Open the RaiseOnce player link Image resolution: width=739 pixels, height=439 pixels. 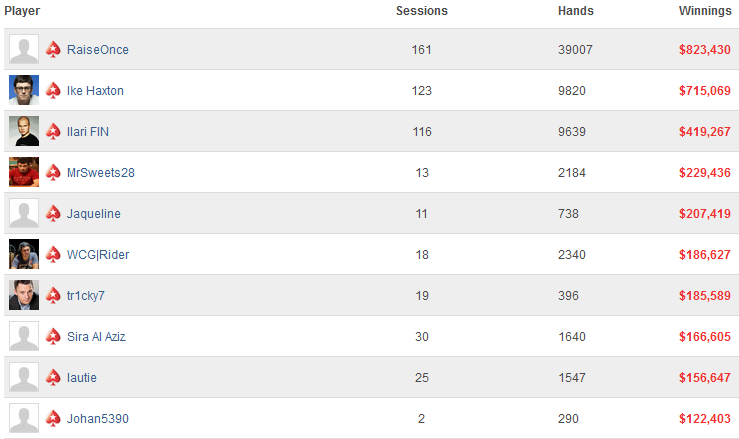98,50
